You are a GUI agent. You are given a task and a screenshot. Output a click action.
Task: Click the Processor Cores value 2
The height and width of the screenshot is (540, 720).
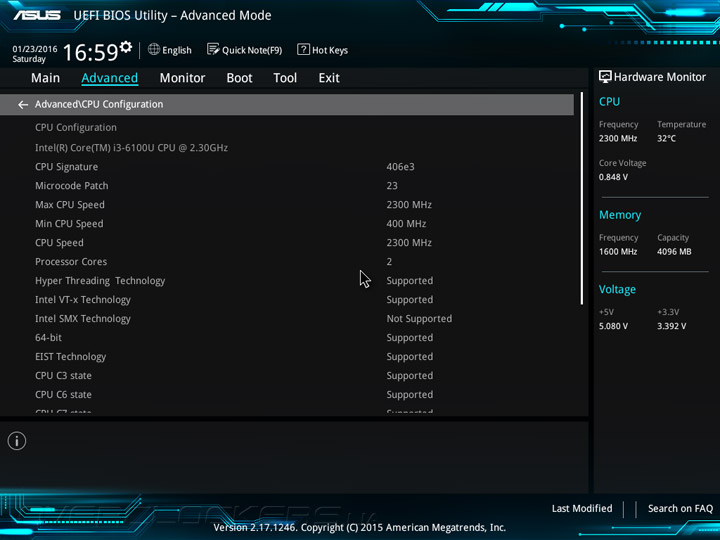tap(389, 262)
